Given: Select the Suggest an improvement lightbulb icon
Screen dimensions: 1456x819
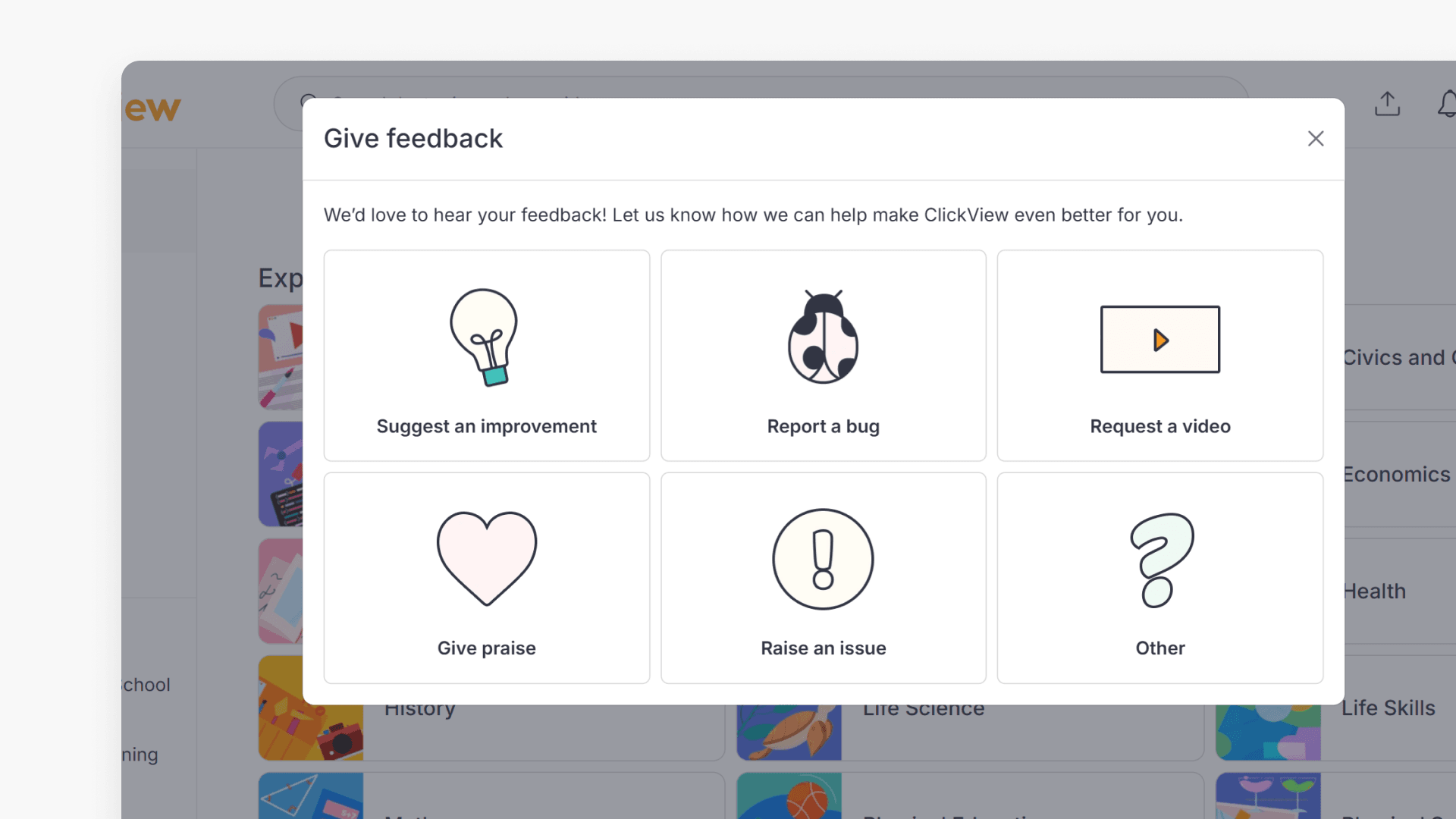Looking at the screenshot, I should (x=486, y=339).
